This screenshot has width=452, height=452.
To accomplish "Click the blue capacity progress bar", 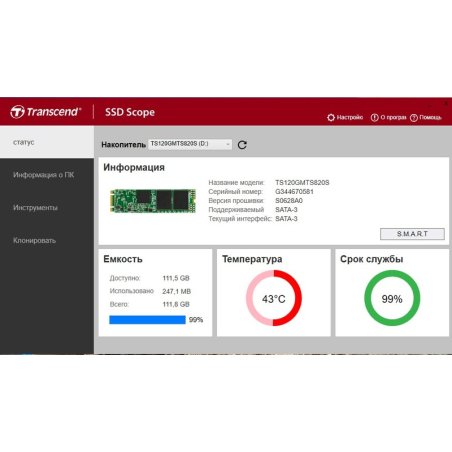I will click(x=147, y=320).
